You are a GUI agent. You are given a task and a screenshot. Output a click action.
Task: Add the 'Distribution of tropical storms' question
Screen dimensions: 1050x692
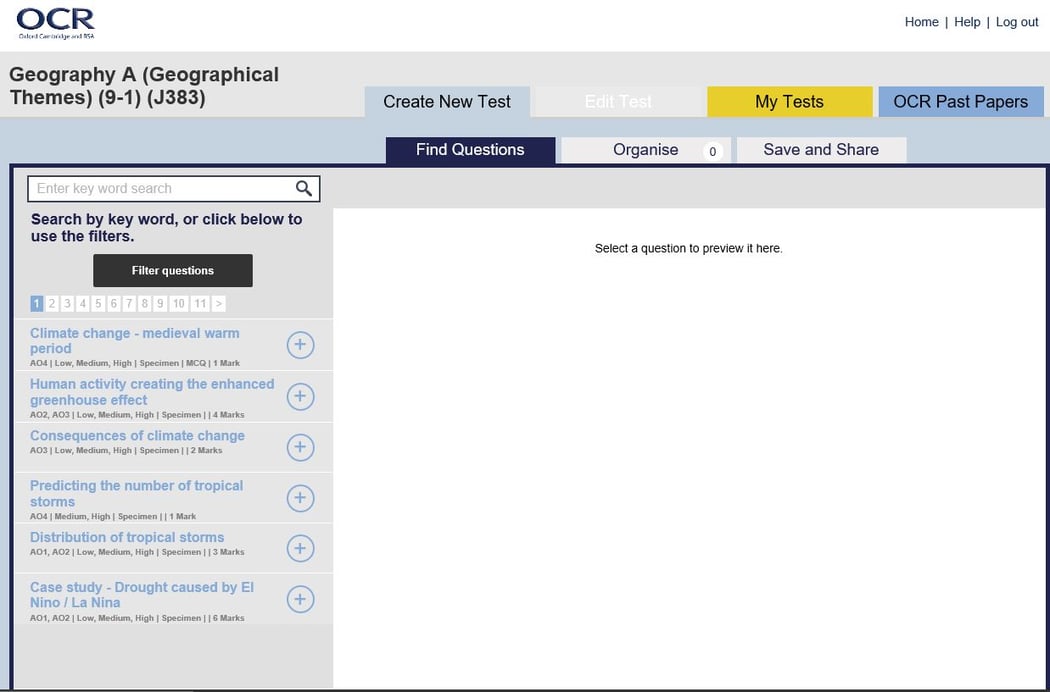(x=300, y=548)
